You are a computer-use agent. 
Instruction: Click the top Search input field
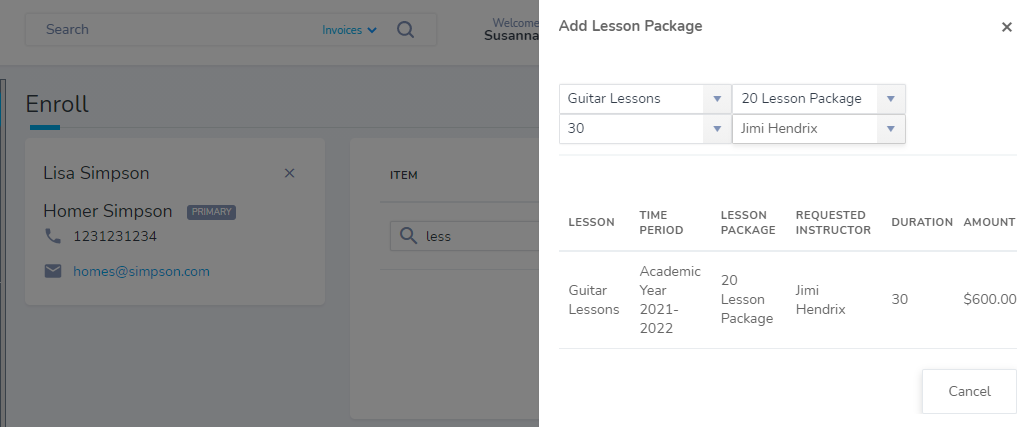click(172, 30)
